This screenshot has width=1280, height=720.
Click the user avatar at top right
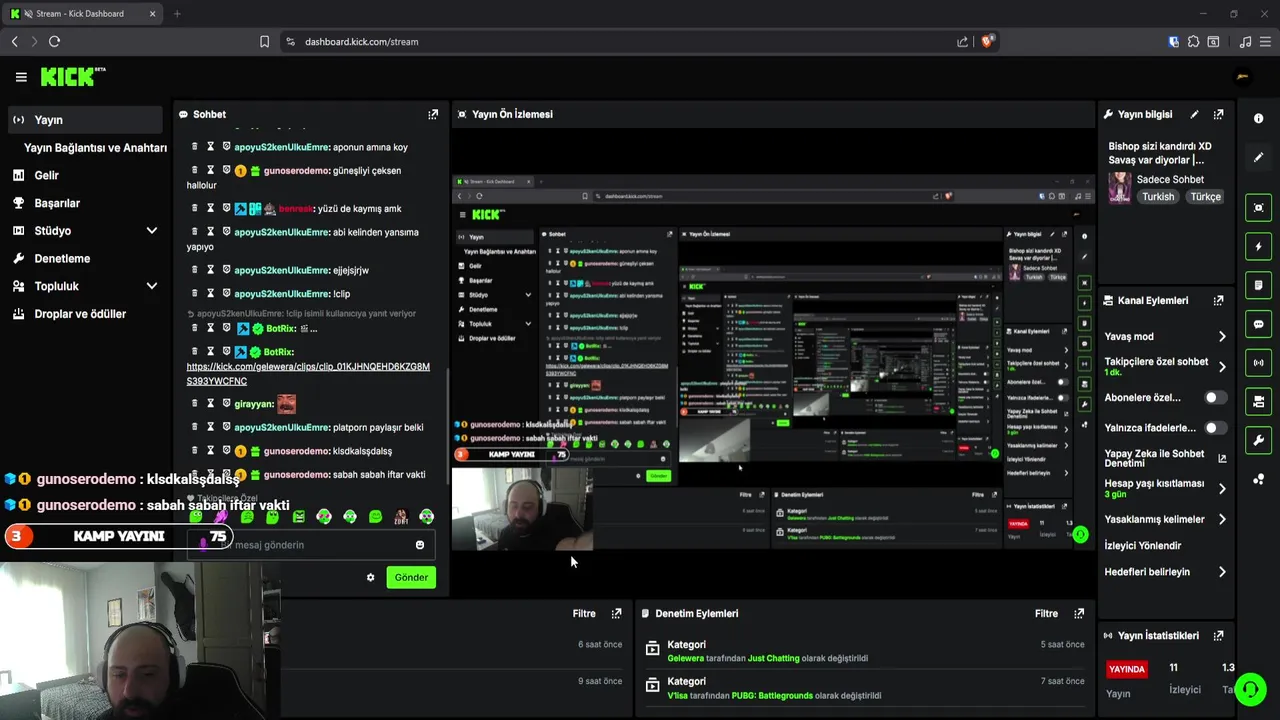point(1243,77)
